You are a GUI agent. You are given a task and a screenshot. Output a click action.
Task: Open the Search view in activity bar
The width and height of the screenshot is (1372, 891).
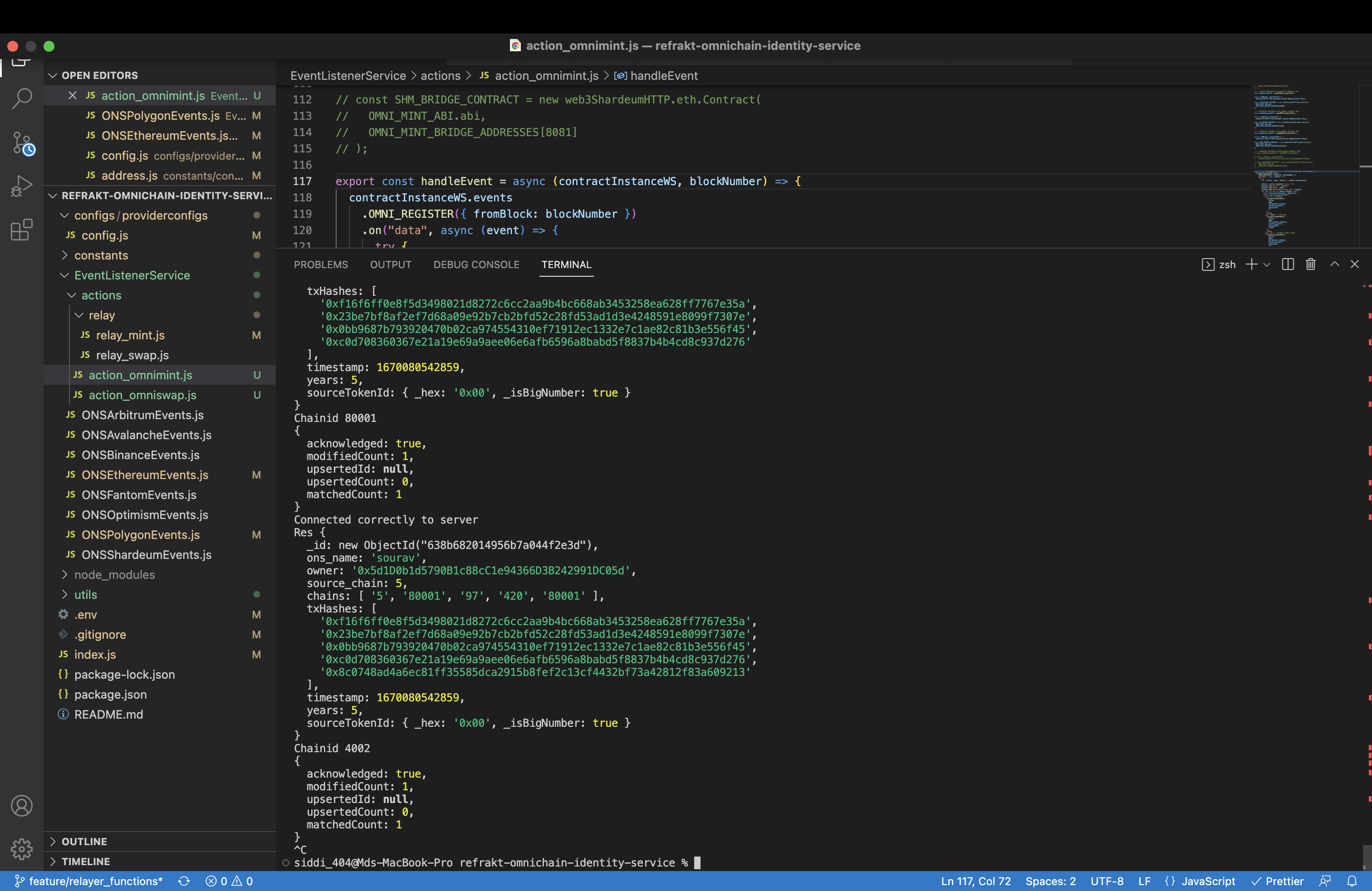point(22,98)
